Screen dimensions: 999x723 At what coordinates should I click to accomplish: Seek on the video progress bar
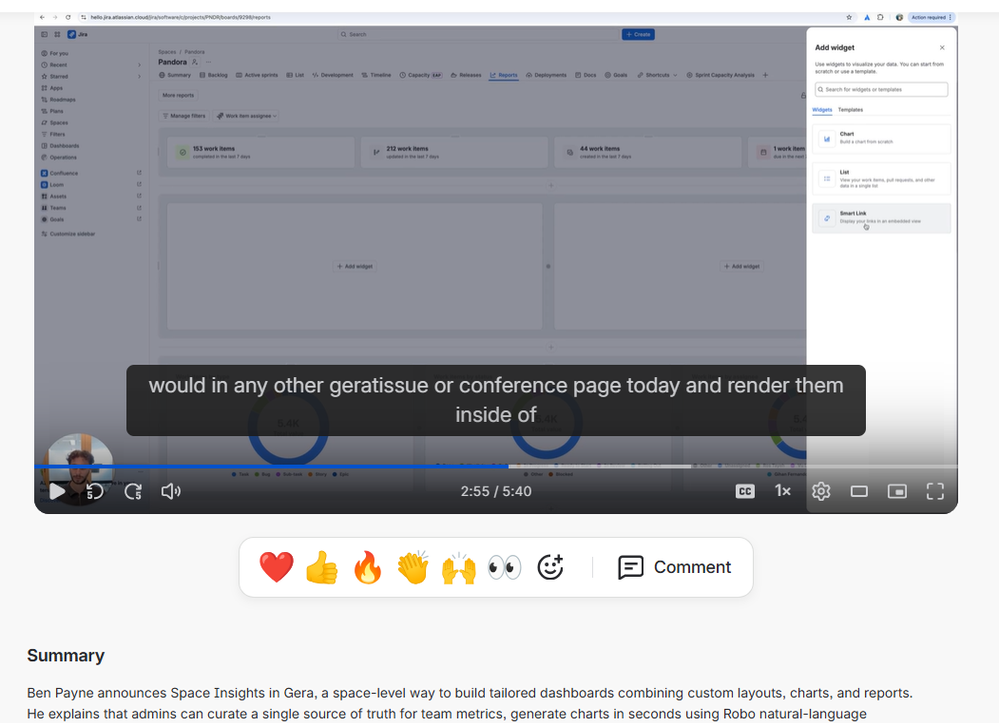[496, 466]
